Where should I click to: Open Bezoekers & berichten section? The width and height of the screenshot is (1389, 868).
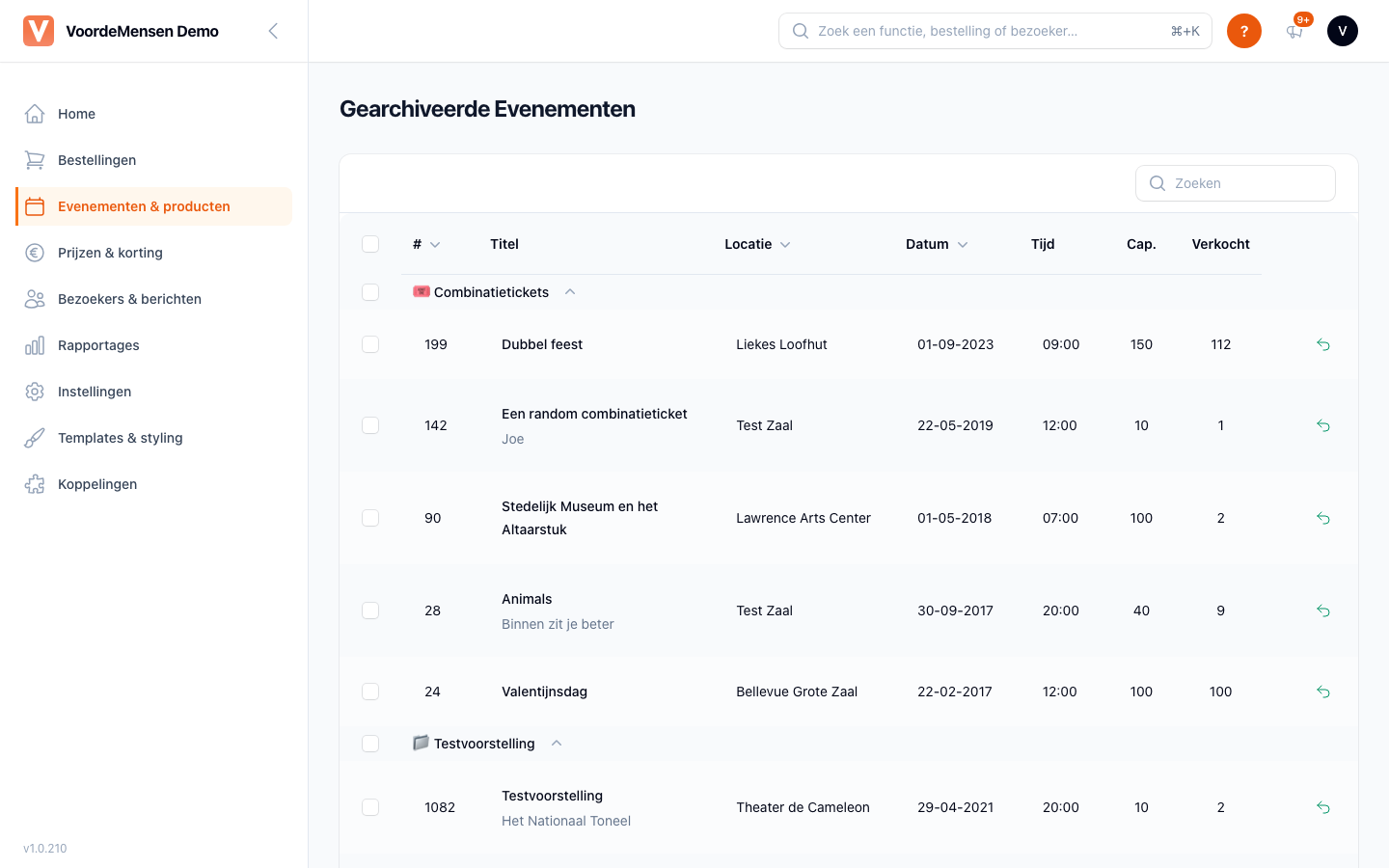coord(154,299)
